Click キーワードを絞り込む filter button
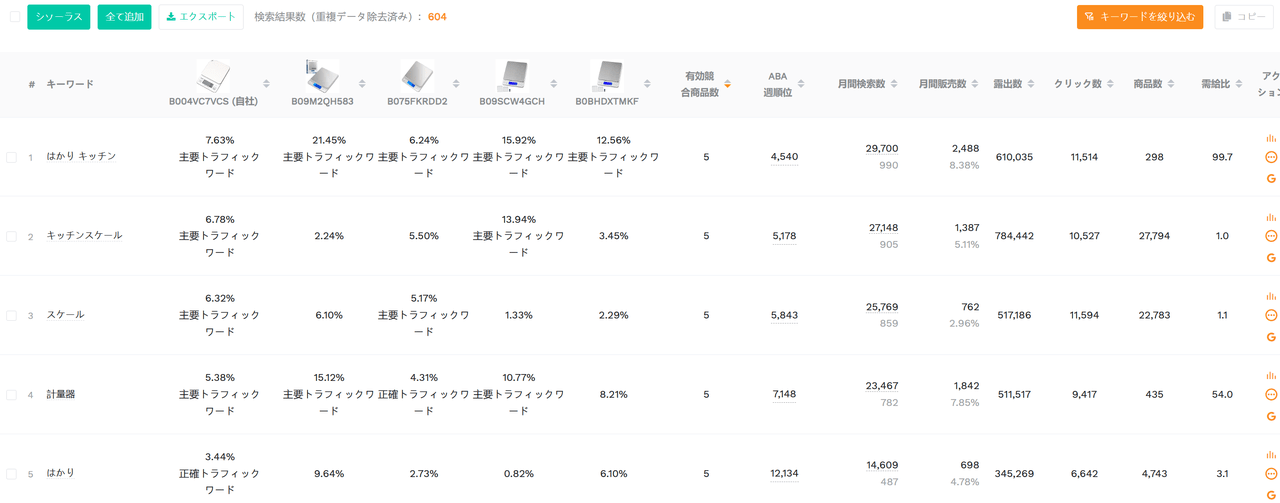Image resolution: width=1280 pixels, height=503 pixels. pyautogui.click(x=1140, y=17)
